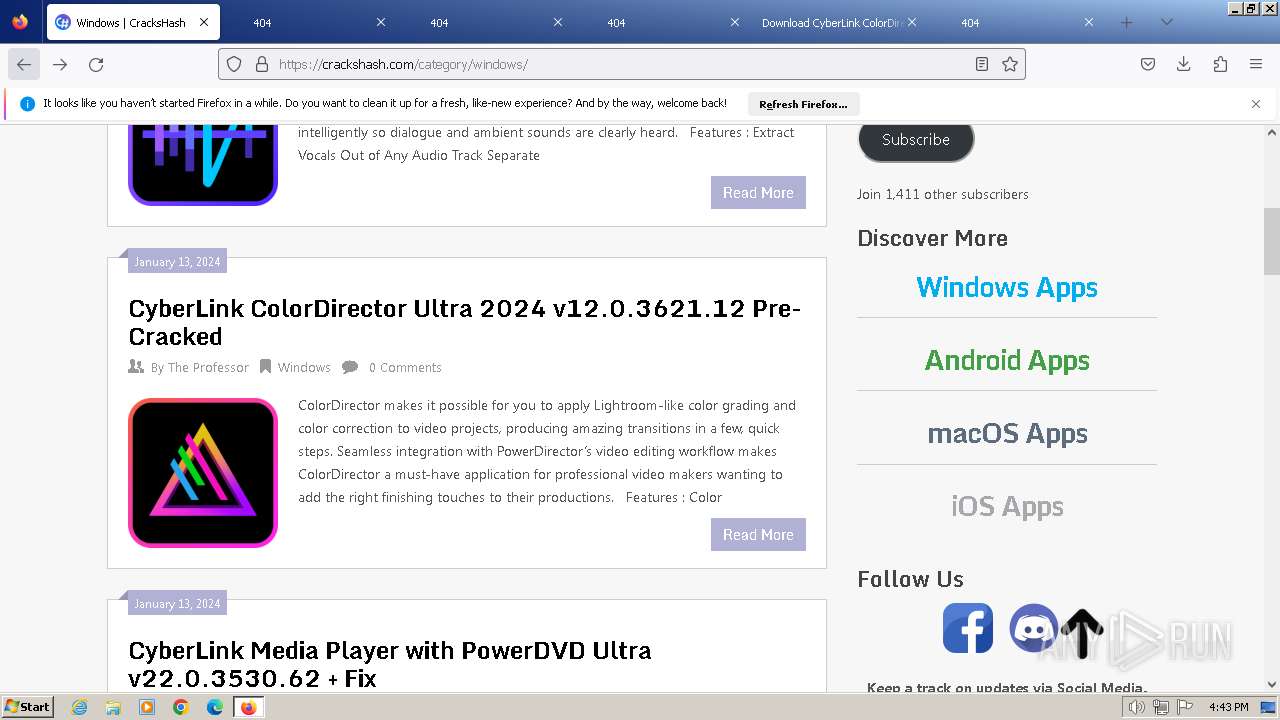Viewport: 1280px width, 720px height.
Task: Show site security info via padlock
Action: 262,64
